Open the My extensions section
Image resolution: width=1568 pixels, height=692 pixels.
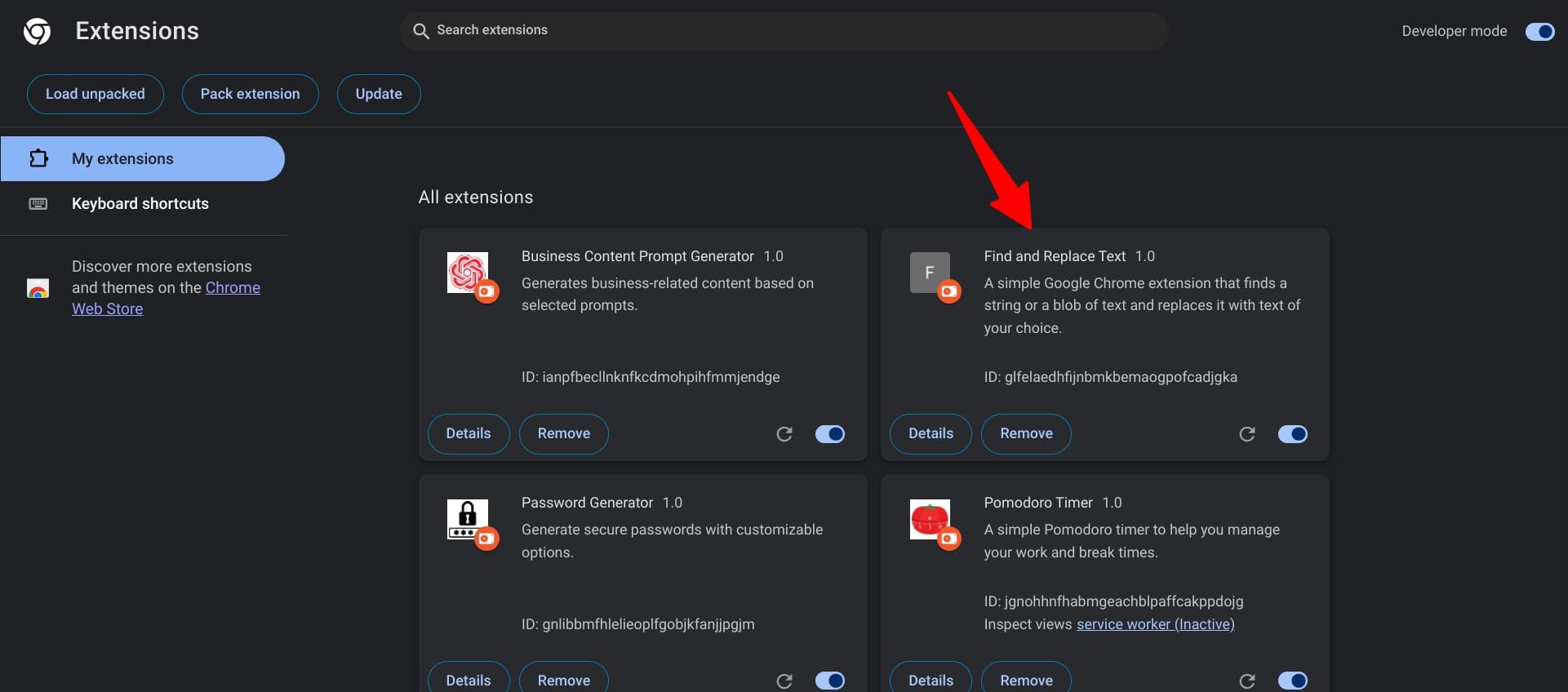coord(142,158)
